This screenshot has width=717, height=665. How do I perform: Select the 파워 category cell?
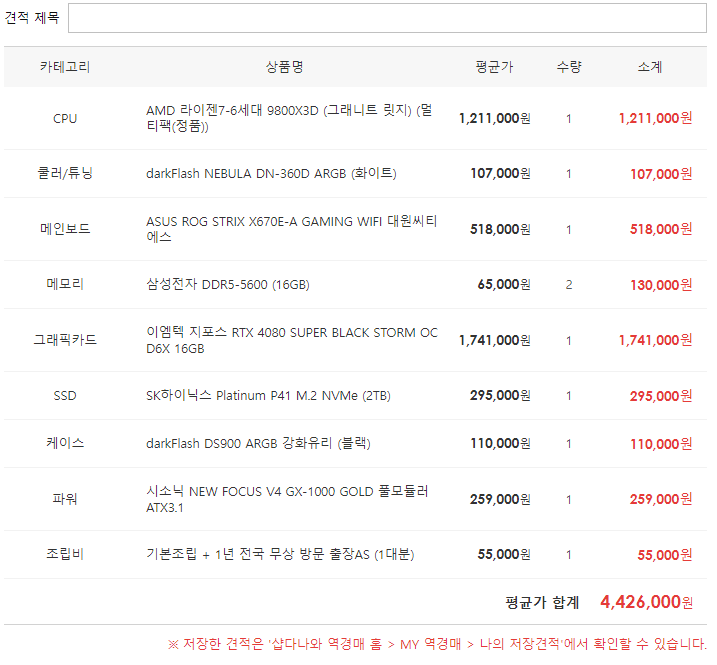coord(65,498)
